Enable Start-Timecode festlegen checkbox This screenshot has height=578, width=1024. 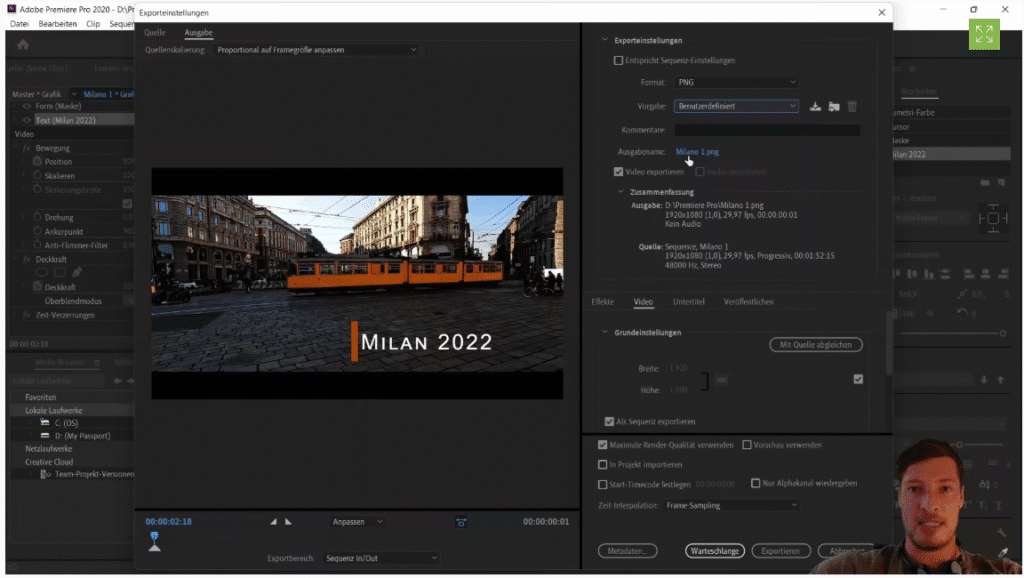[603, 485]
